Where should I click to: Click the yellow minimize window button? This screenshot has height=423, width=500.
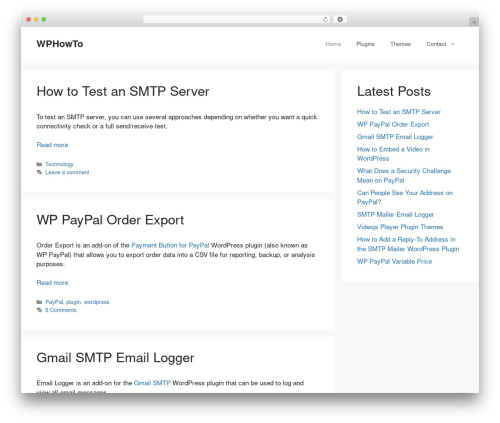(x=36, y=19)
